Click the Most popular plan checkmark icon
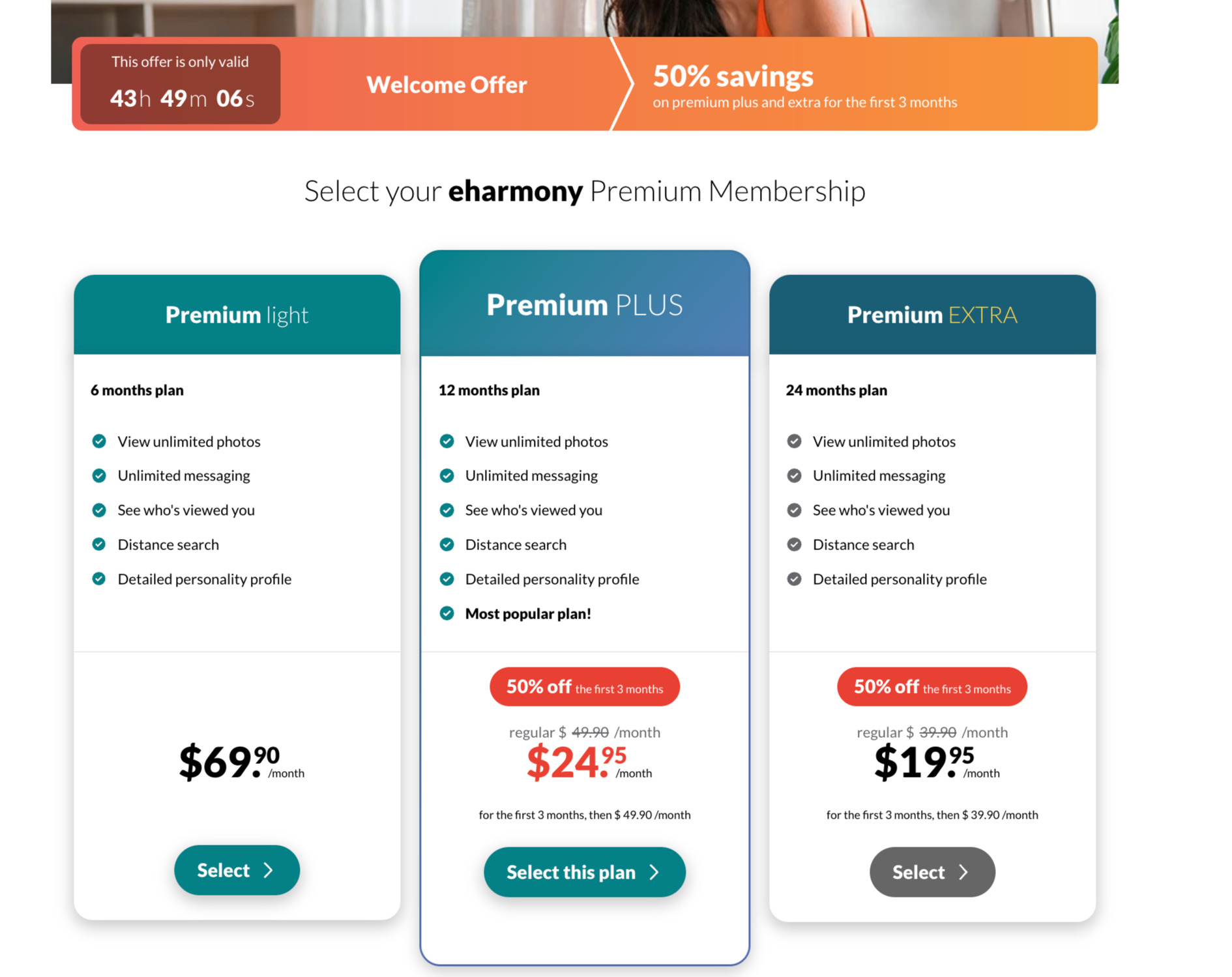Image resolution: width=1232 pixels, height=977 pixels. (447, 613)
